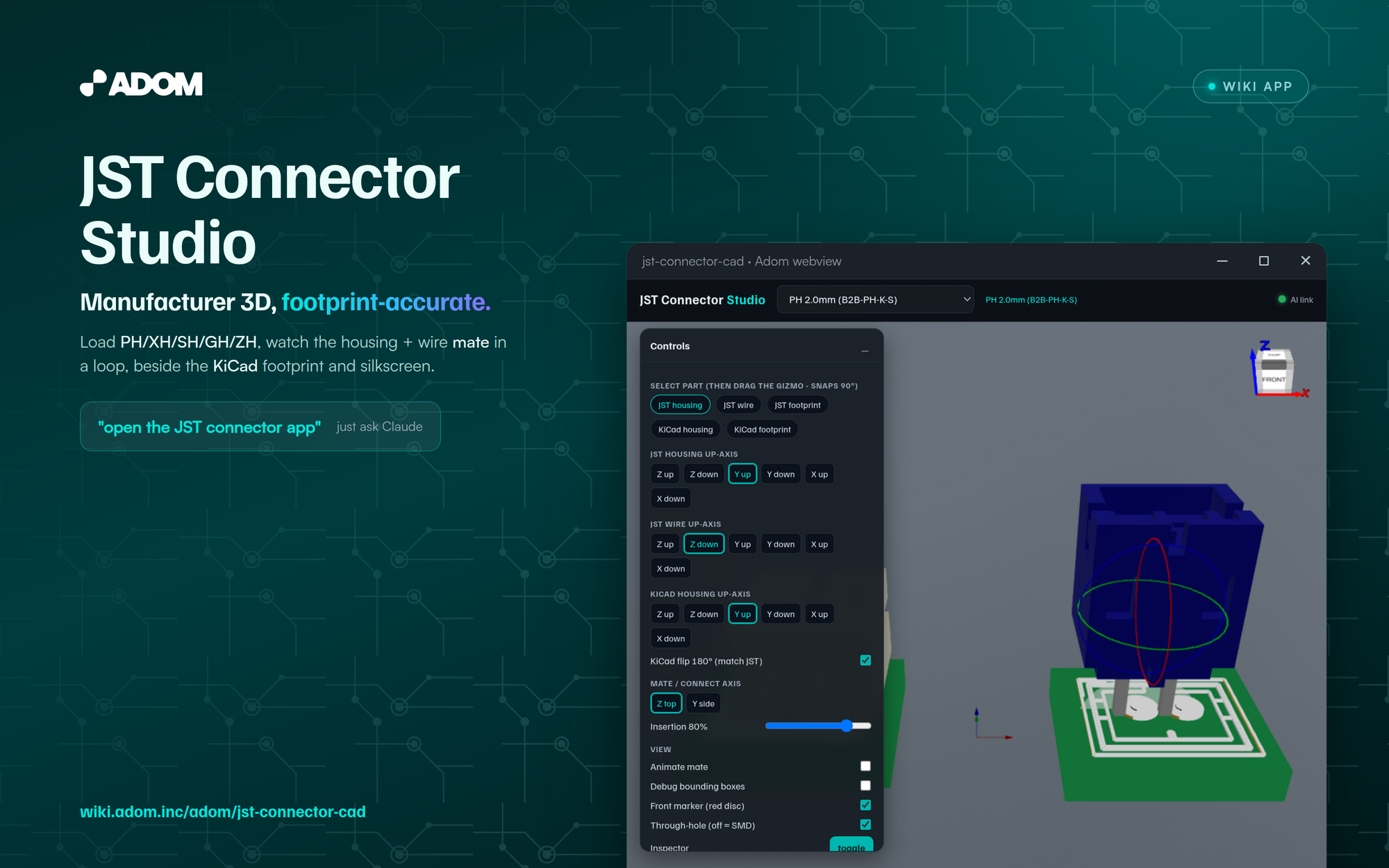Image resolution: width=1389 pixels, height=868 pixels.
Task: Toggle Front marker (red disc) checkbox
Action: point(865,805)
